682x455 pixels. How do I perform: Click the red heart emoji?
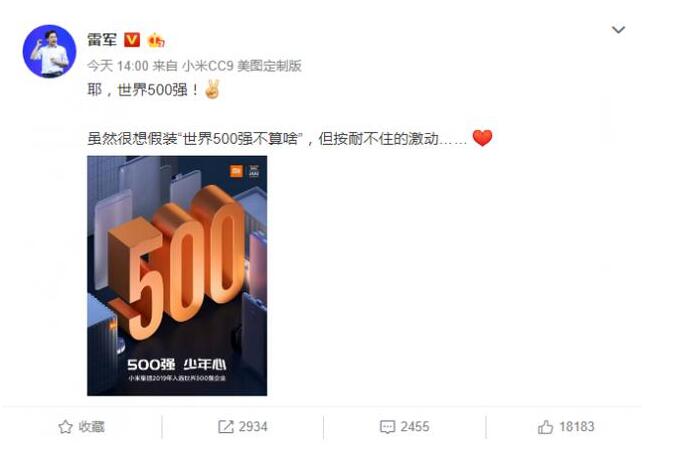(x=482, y=138)
